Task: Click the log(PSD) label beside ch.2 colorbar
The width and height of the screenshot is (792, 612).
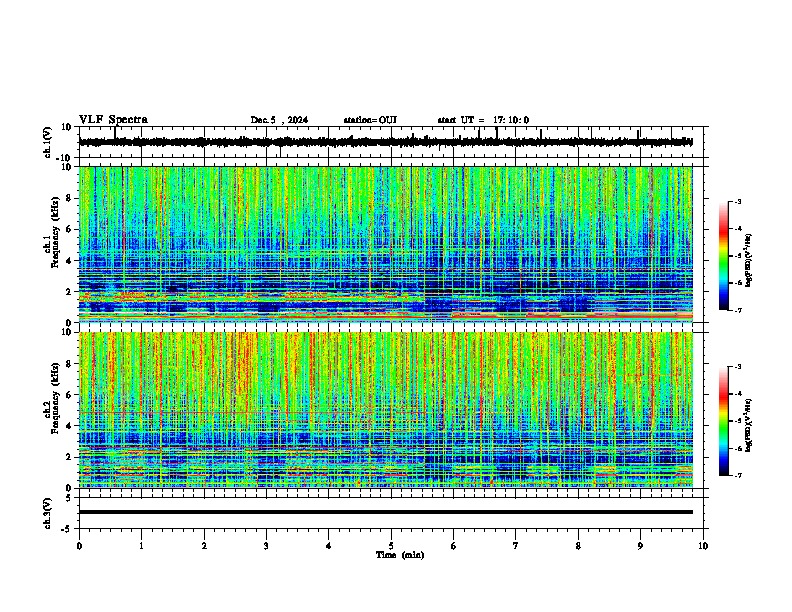Action: tap(749, 425)
